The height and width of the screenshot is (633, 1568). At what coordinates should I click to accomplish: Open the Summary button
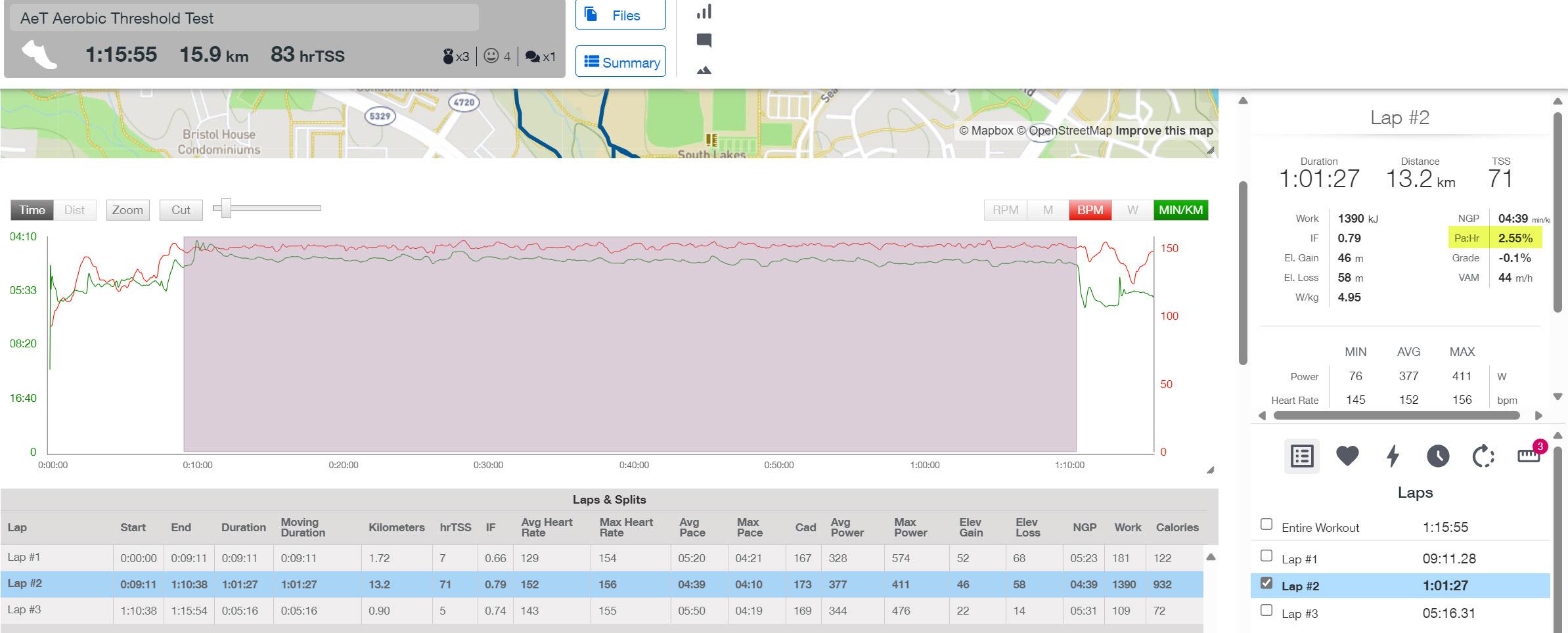pos(620,62)
